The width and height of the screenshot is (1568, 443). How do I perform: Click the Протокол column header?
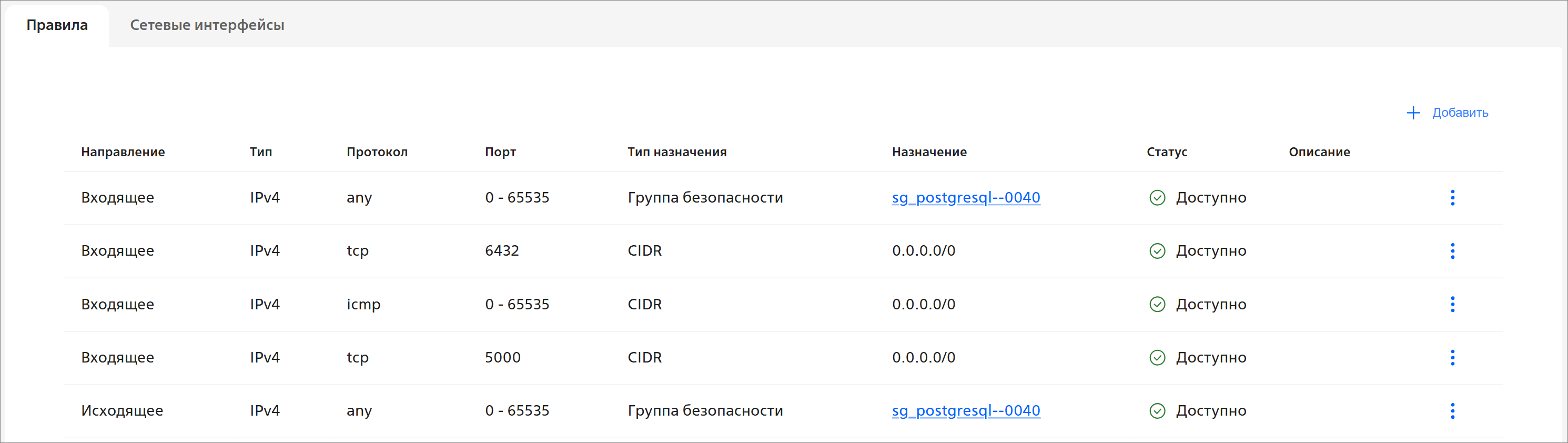(x=377, y=152)
